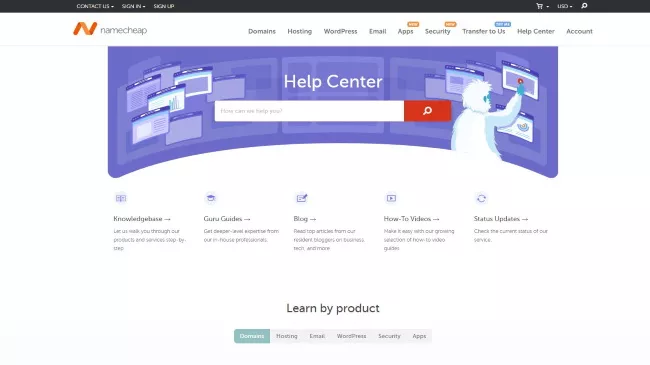The image size is (650, 365).
Task: Focus the "How can we help you?" search field
Action: tap(309, 111)
